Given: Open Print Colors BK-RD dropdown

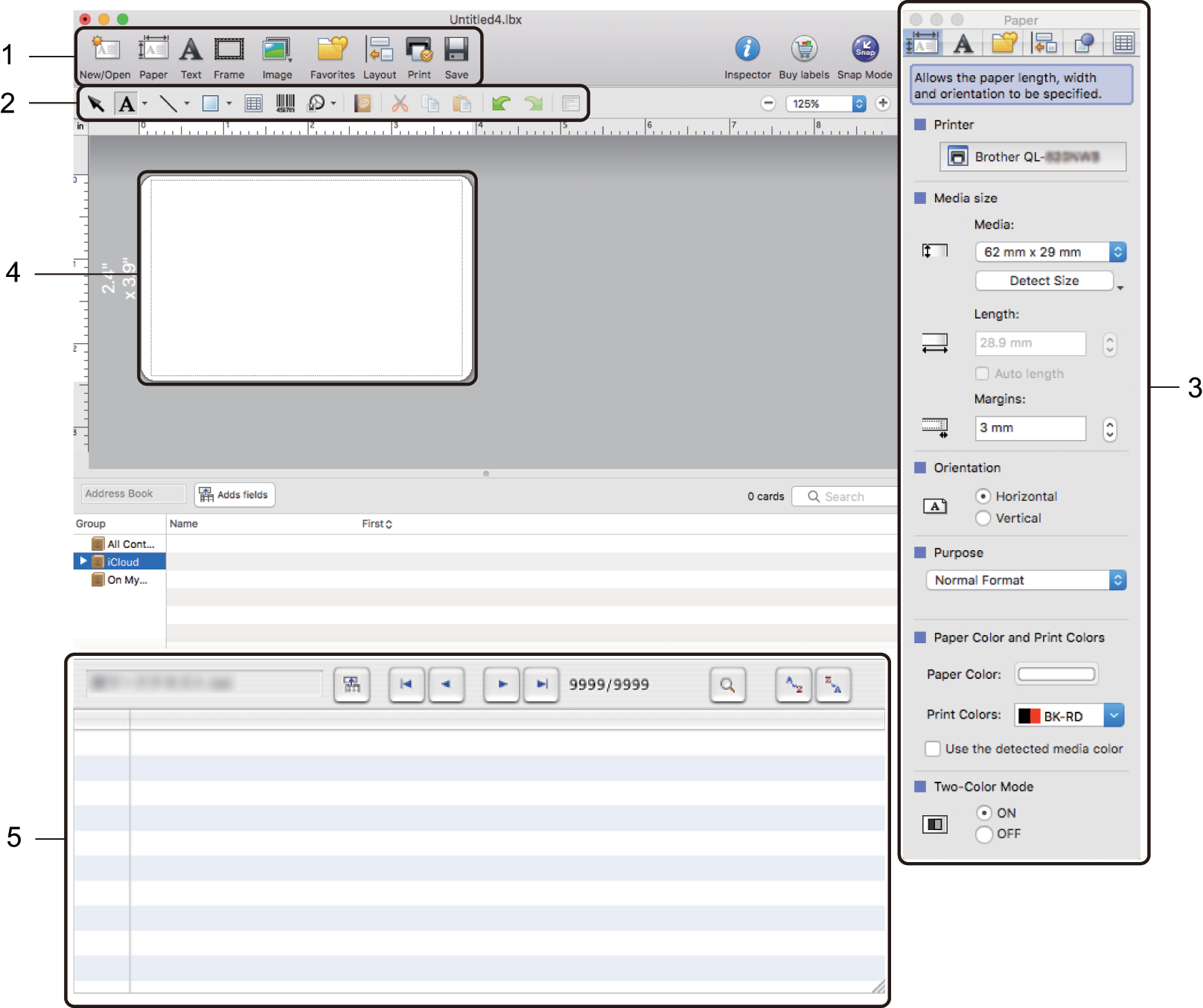Looking at the screenshot, I should click(1069, 715).
